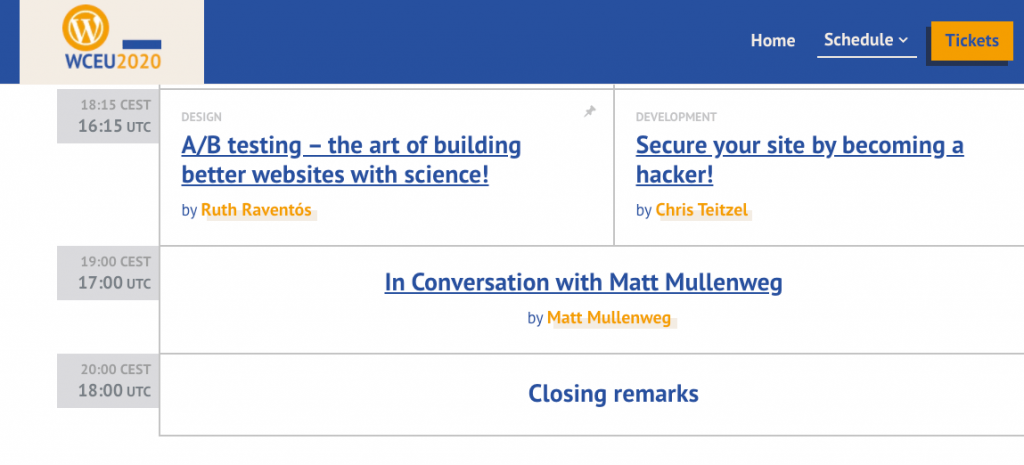This screenshot has width=1024, height=465.
Task: Go to the Home page
Action: click(773, 41)
